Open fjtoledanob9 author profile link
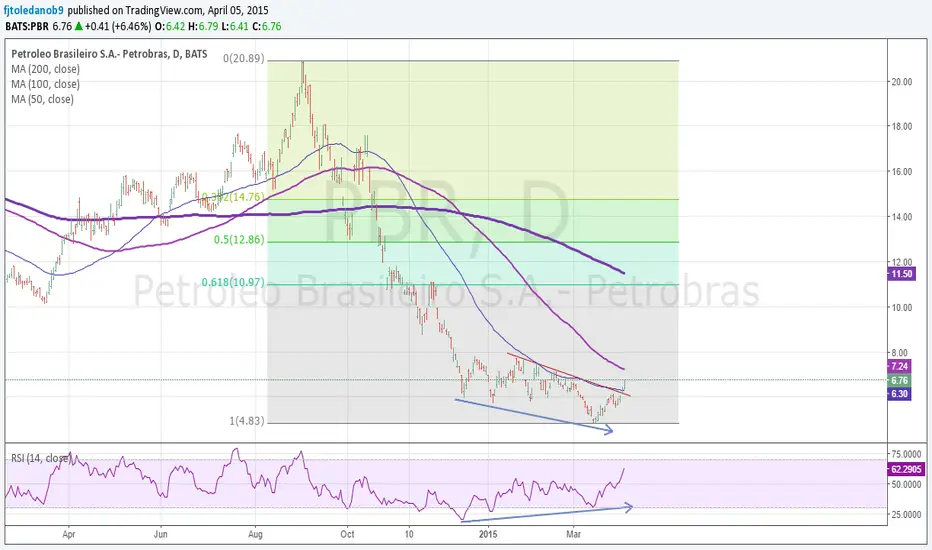 33,10
